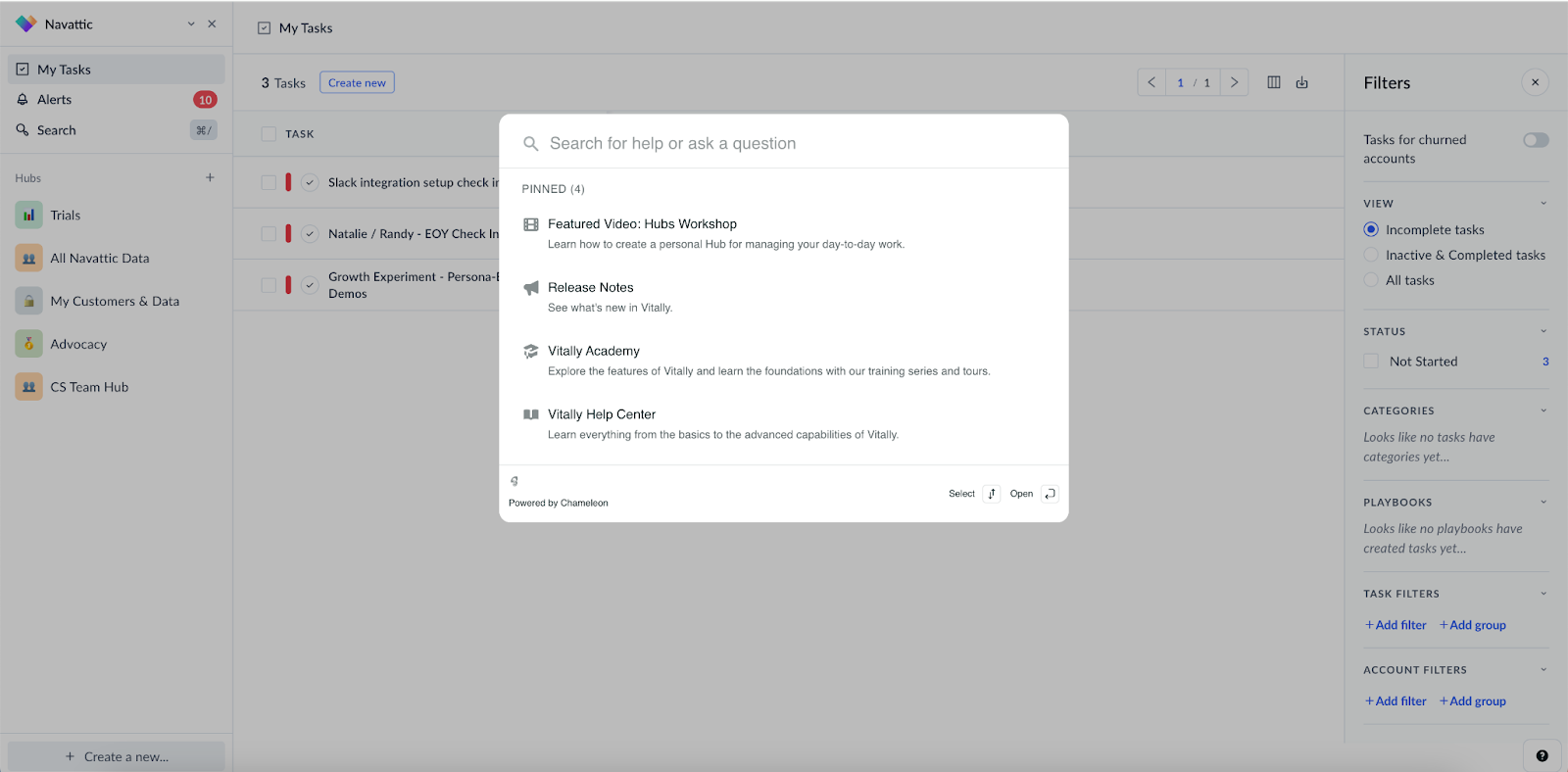Collapse the PLAYBOOKS filter section
Screen dimensions: 1568x772
coord(1543,502)
